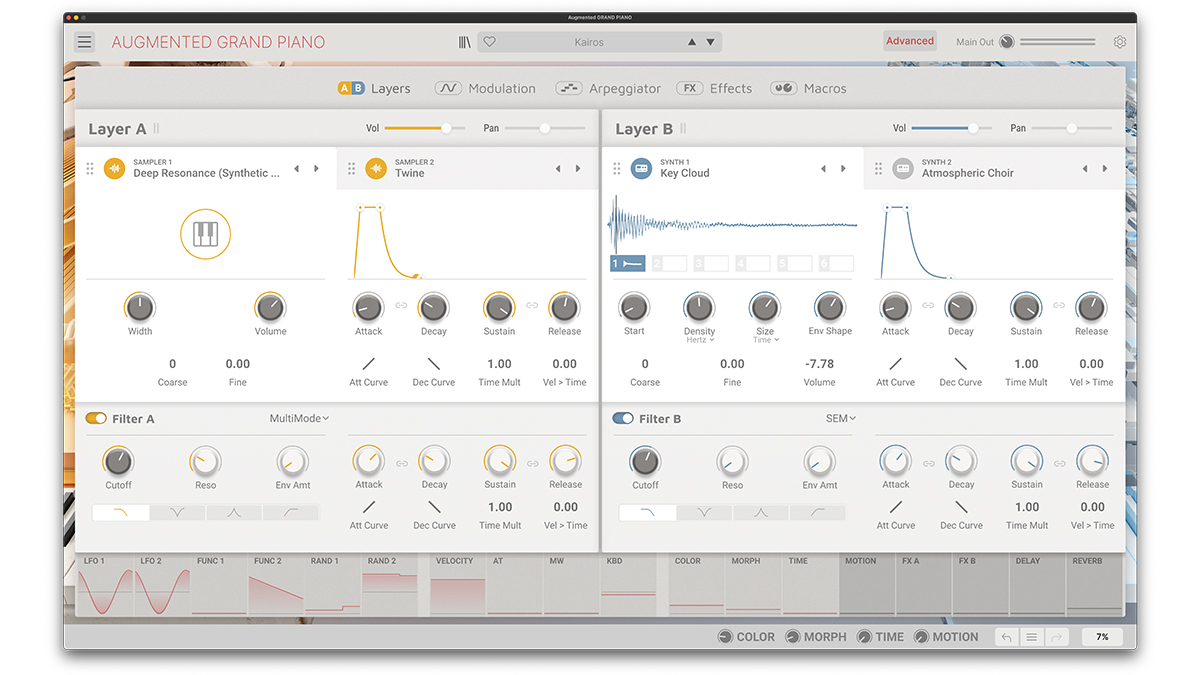Select high-pass filter shape in Filter B
This screenshot has height=675, width=1200.
(817, 512)
